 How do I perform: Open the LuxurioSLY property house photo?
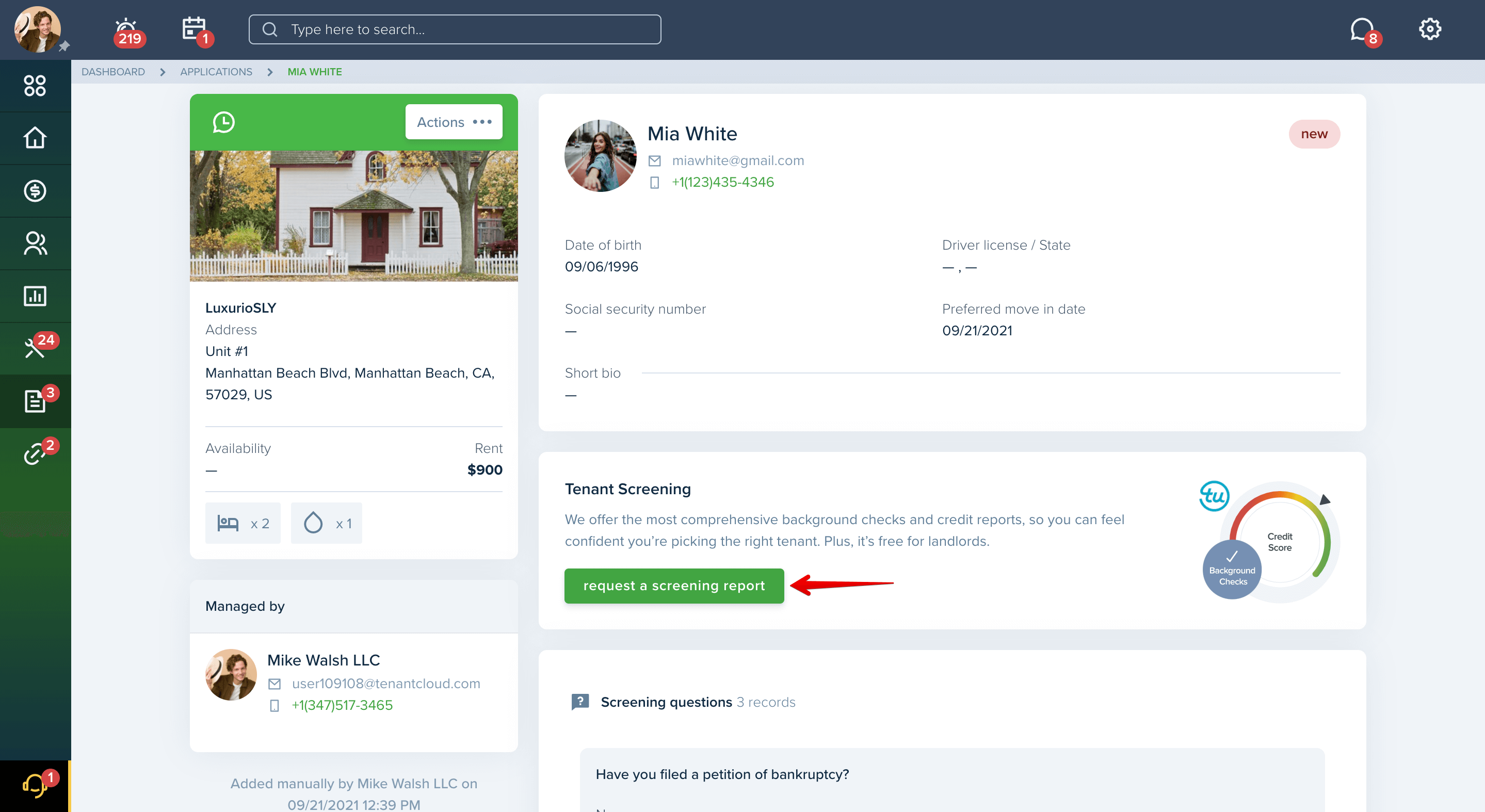353,216
